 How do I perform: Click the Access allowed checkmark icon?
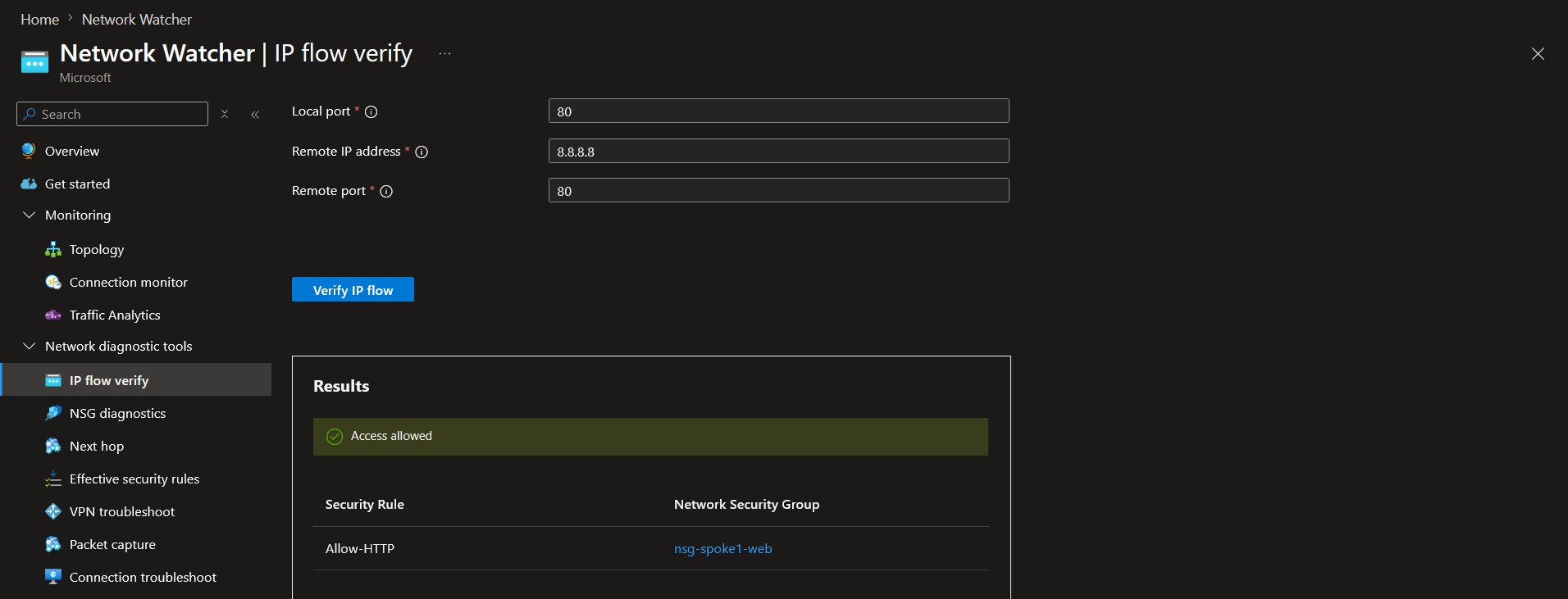pyautogui.click(x=335, y=437)
